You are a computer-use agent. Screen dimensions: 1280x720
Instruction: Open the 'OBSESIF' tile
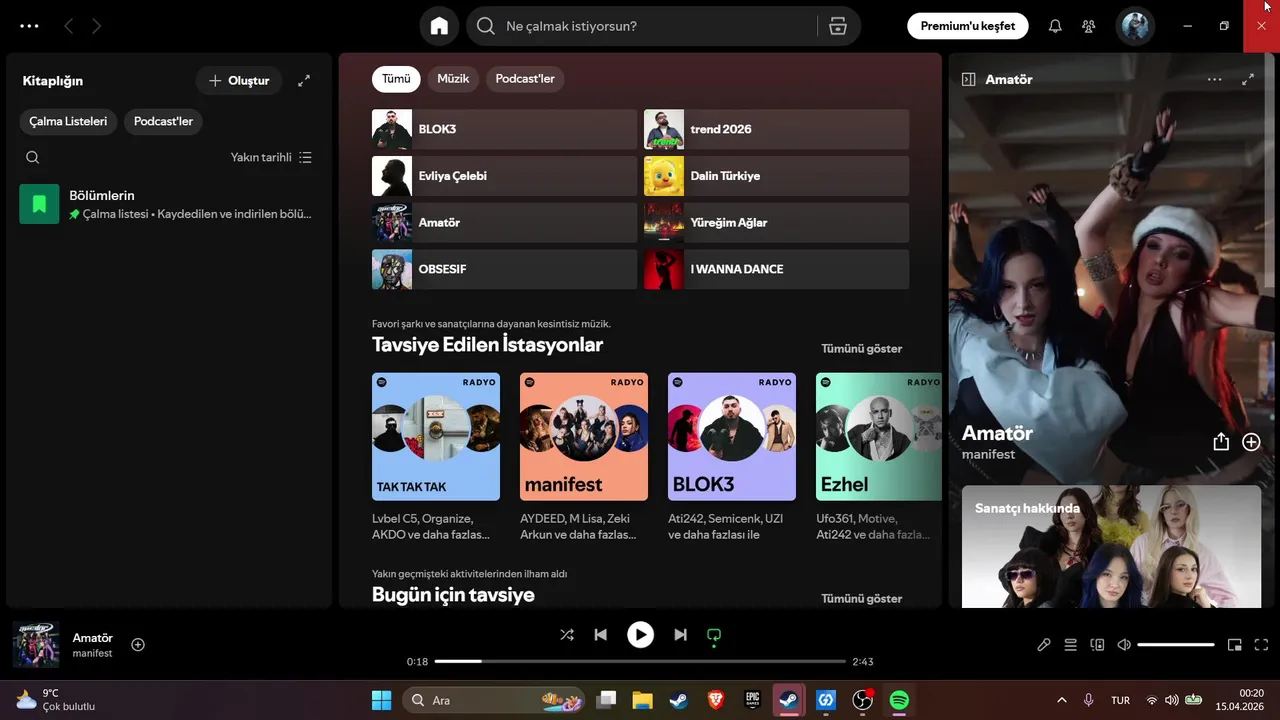coord(504,269)
